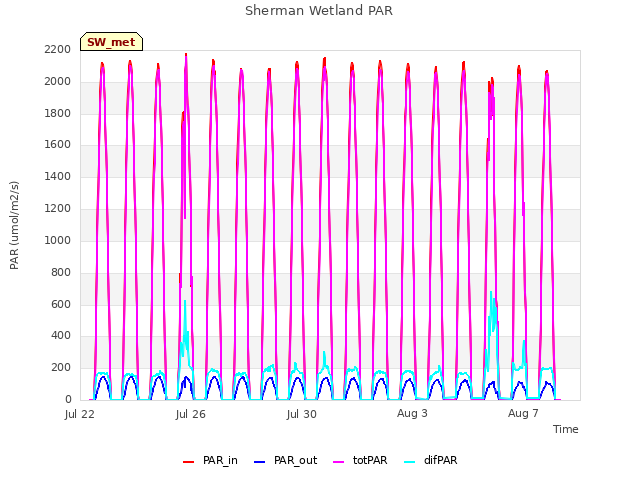Image resolution: width=640 pixels, height=480 pixels.
Task: Click the Jul 26 x-axis tick label
Action: [x=191, y=414]
